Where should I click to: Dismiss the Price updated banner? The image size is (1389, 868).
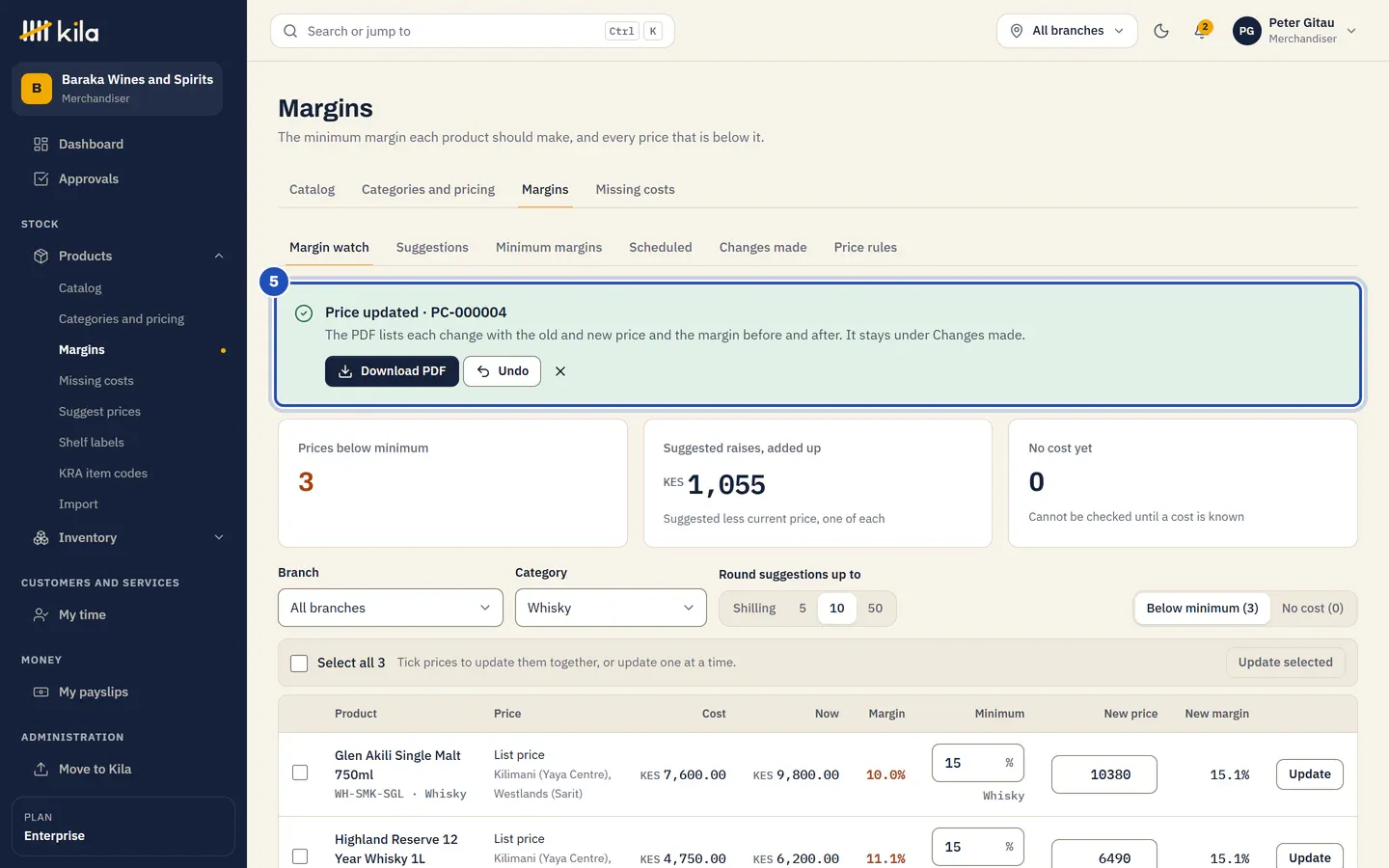[560, 371]
